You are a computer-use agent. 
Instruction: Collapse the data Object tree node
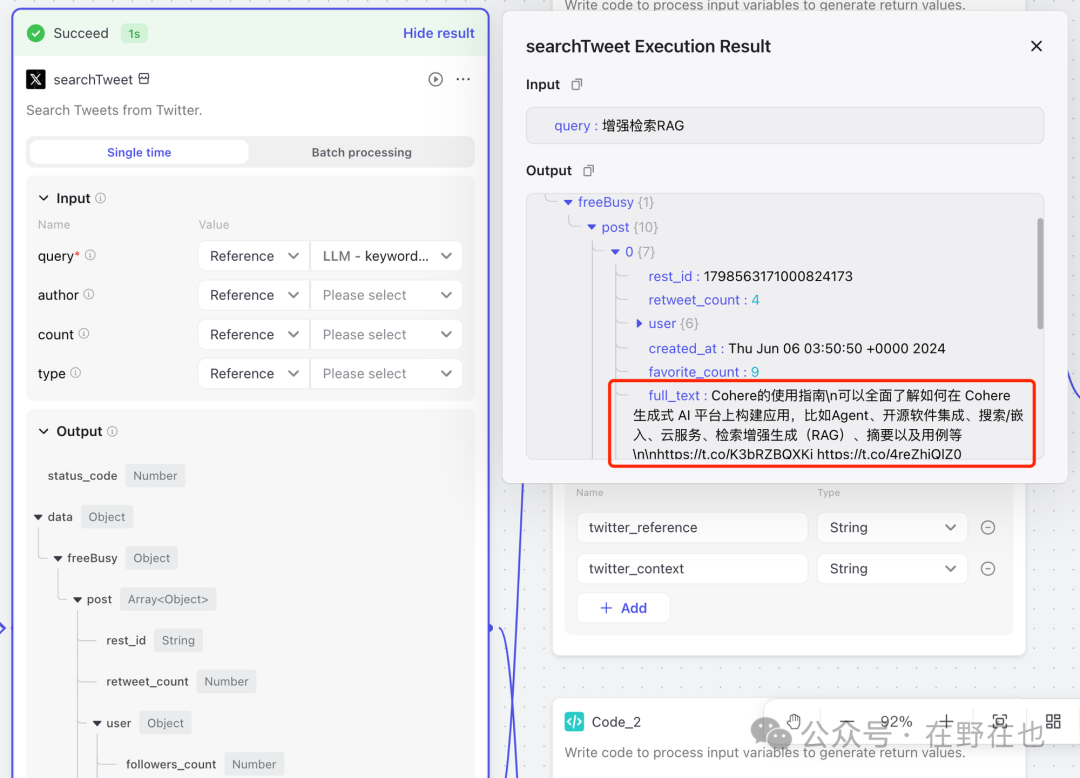39,517
